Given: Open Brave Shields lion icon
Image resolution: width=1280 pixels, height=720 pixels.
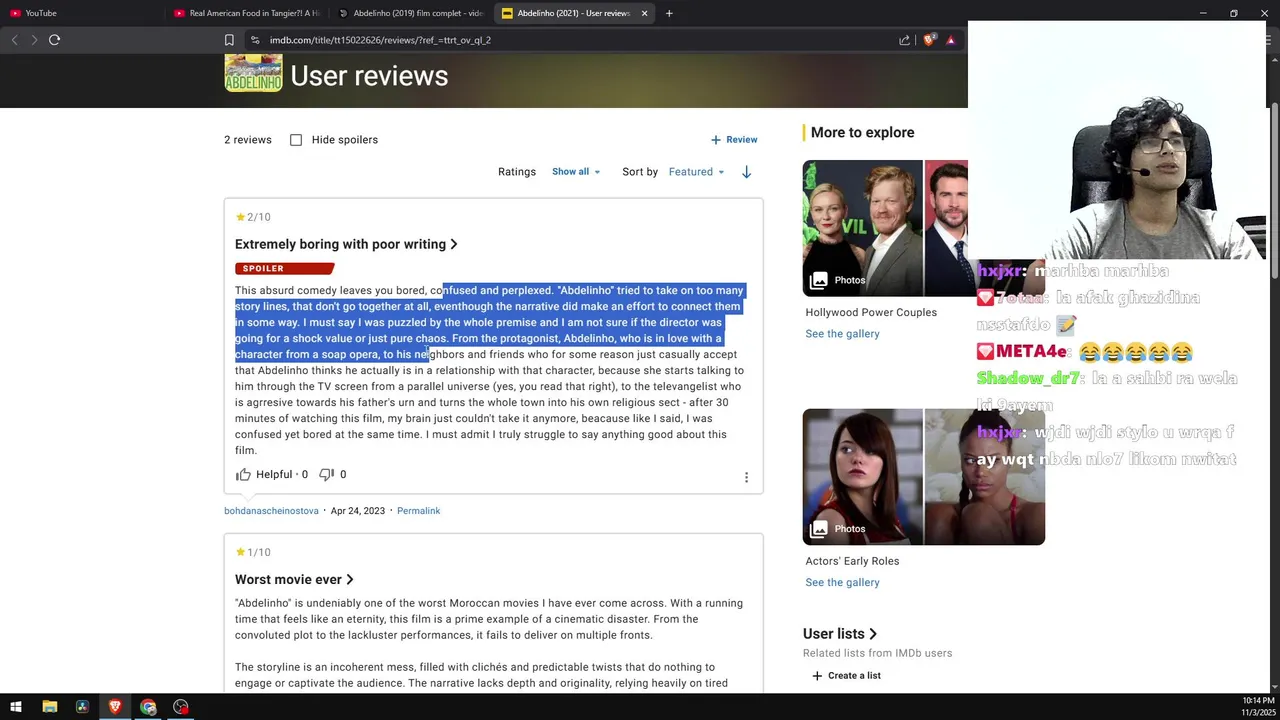Looking at the screenshot, I should [x=929, y=40].
